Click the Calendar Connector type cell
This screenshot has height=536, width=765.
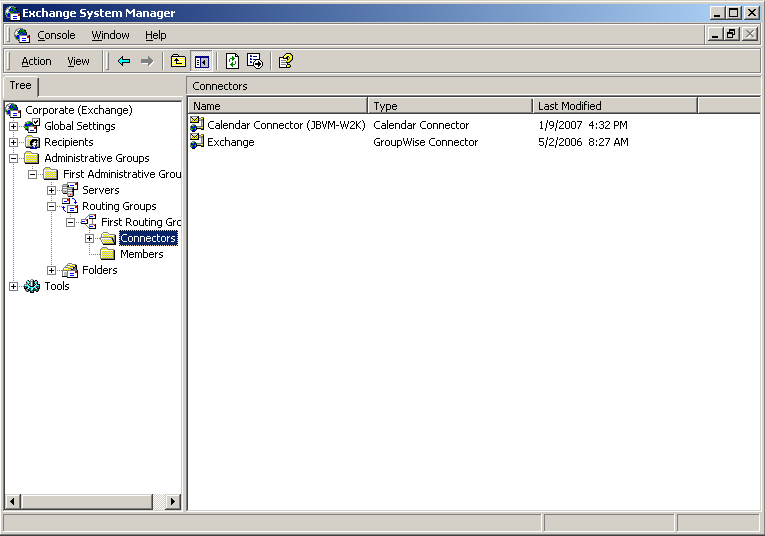pos(421,125)
